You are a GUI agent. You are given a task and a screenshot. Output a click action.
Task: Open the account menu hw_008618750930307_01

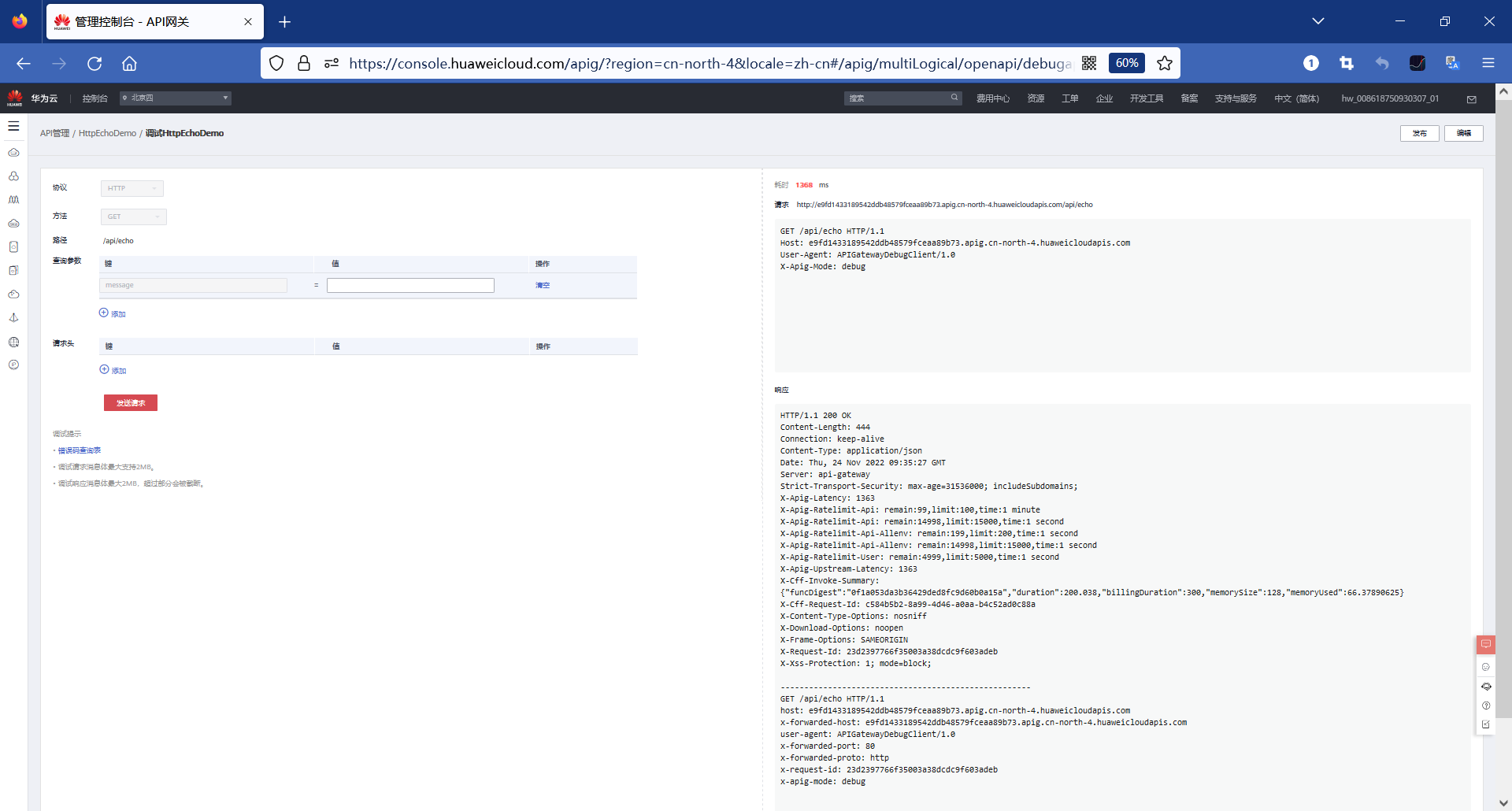point(1390,98)
